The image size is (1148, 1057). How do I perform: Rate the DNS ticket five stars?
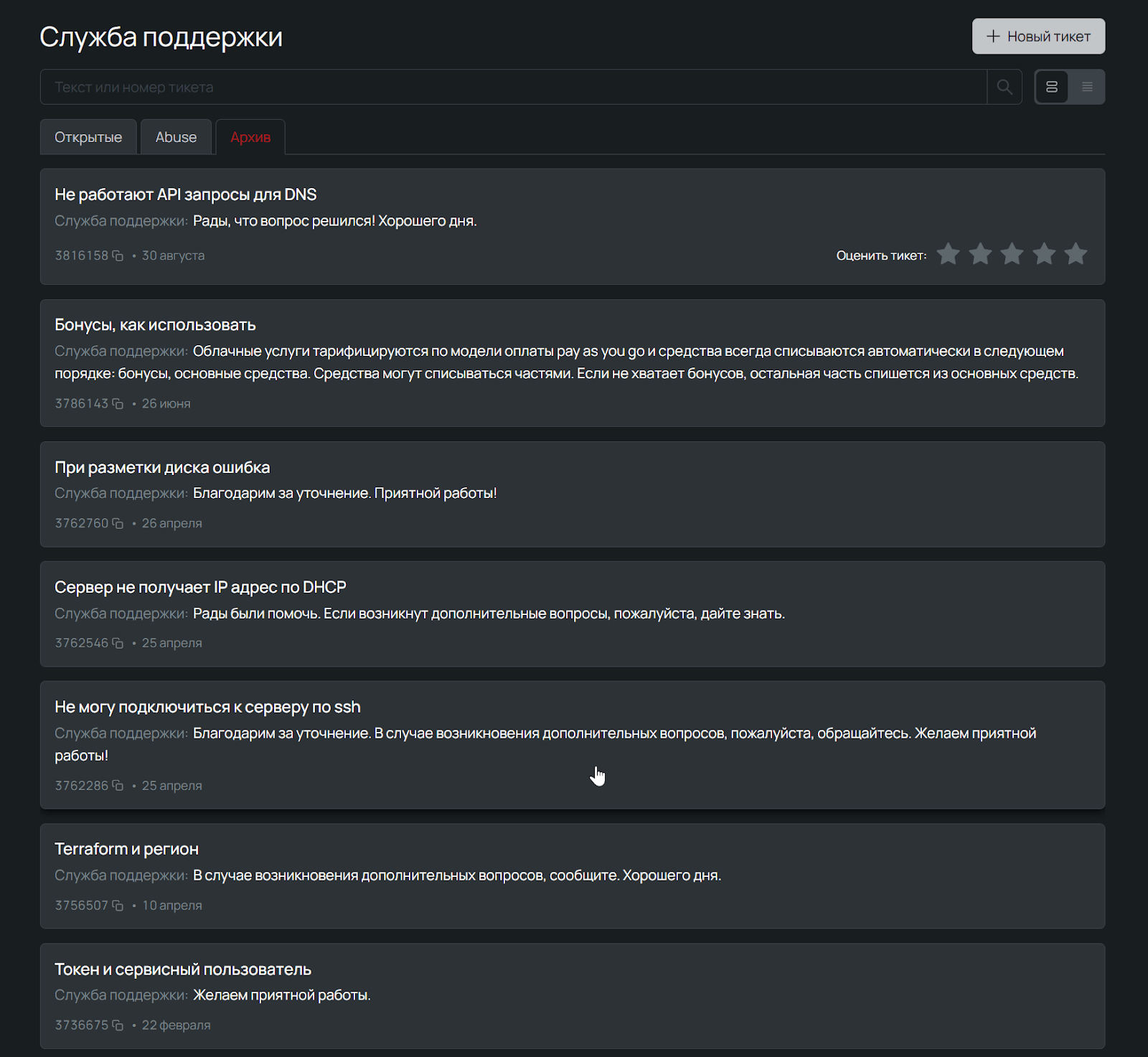1076,254
